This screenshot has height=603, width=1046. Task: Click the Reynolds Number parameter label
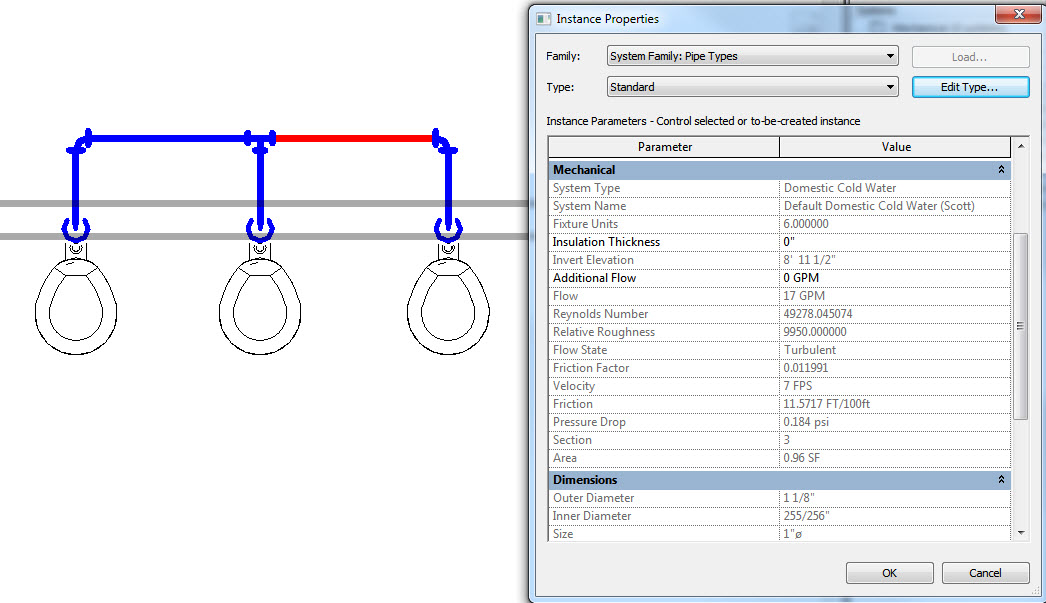click(x=600, y=314)
